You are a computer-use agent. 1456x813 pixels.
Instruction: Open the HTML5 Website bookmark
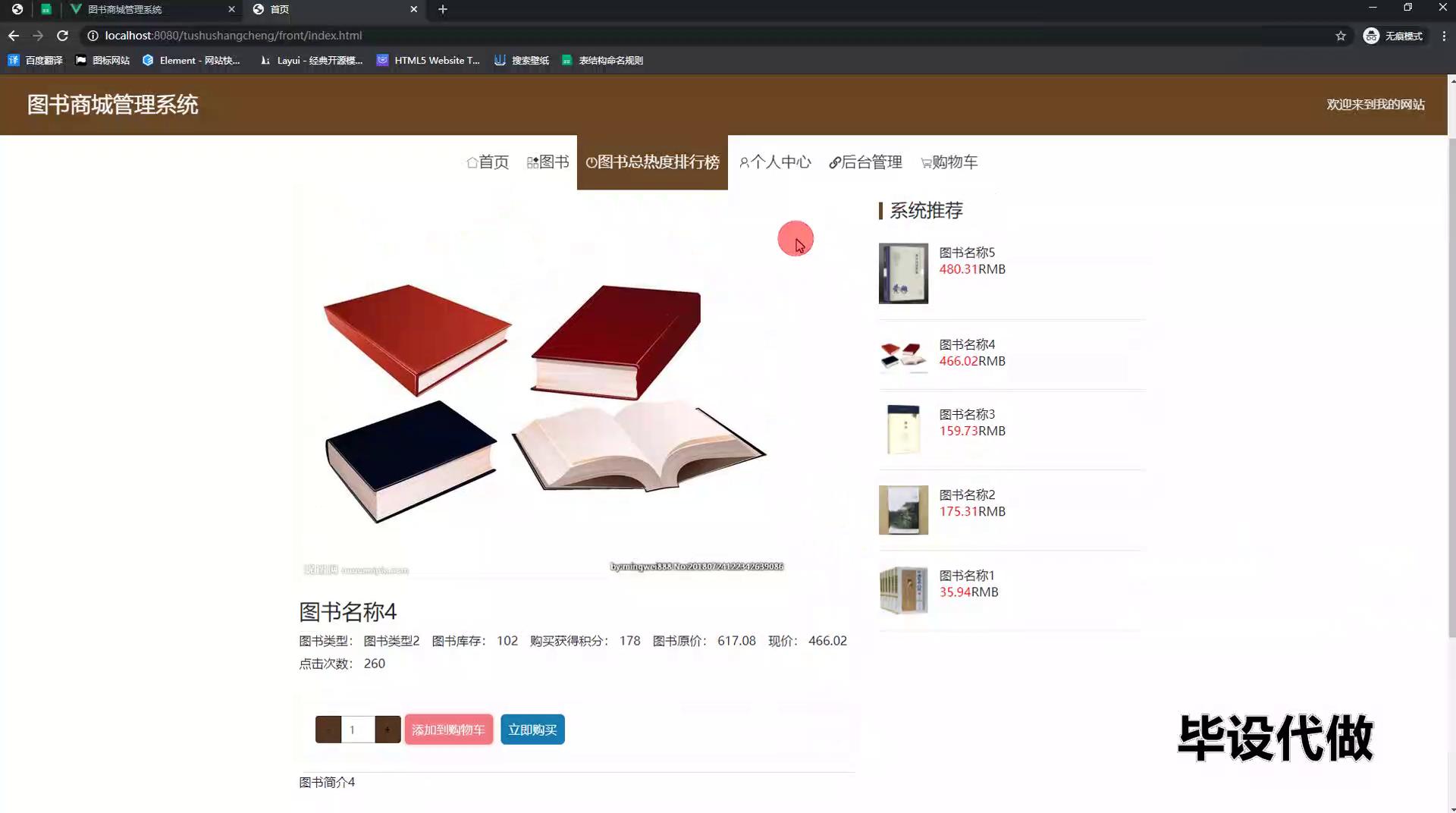(x=428, y=61)
